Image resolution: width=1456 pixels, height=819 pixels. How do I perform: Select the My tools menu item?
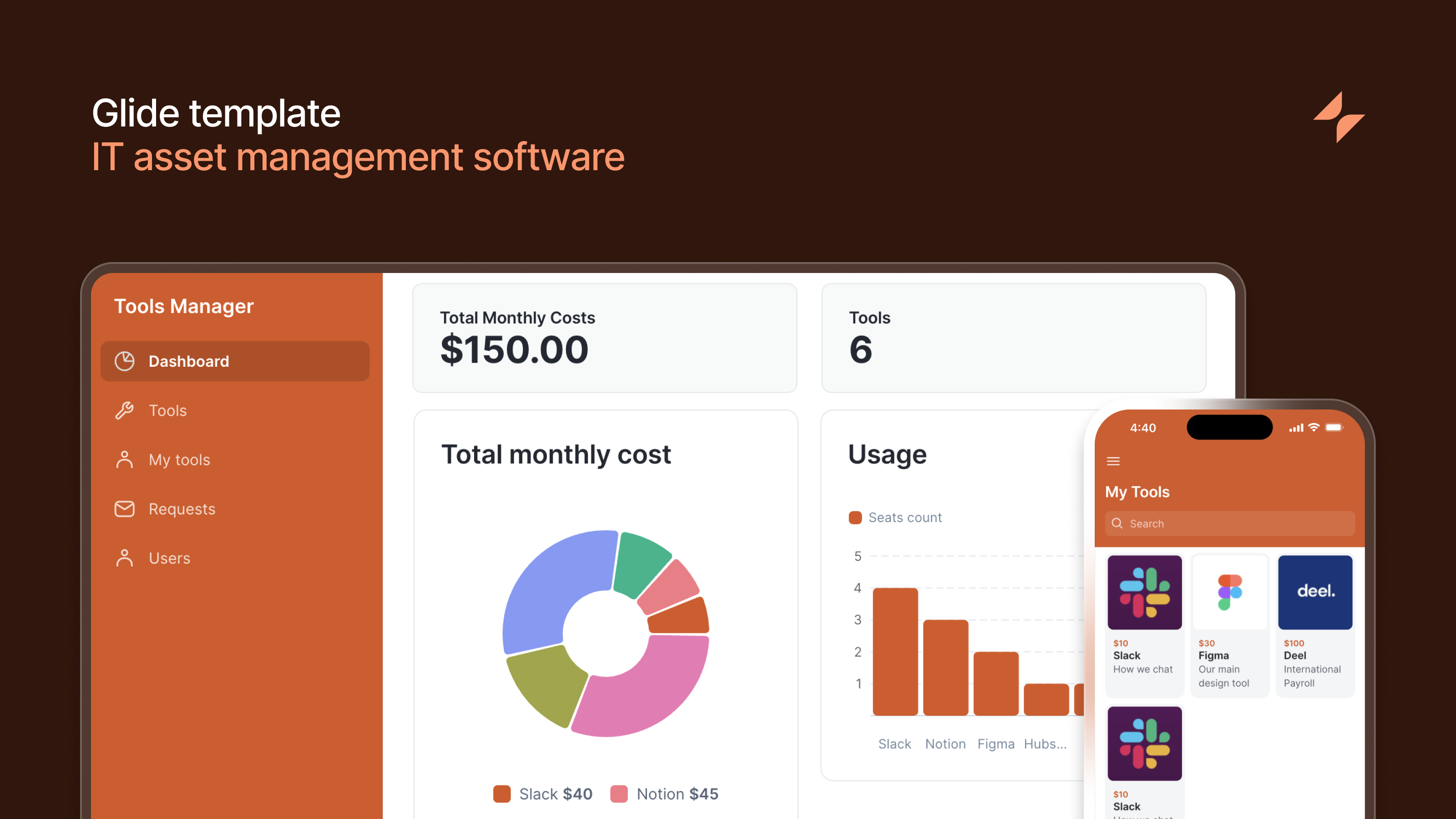179,460
